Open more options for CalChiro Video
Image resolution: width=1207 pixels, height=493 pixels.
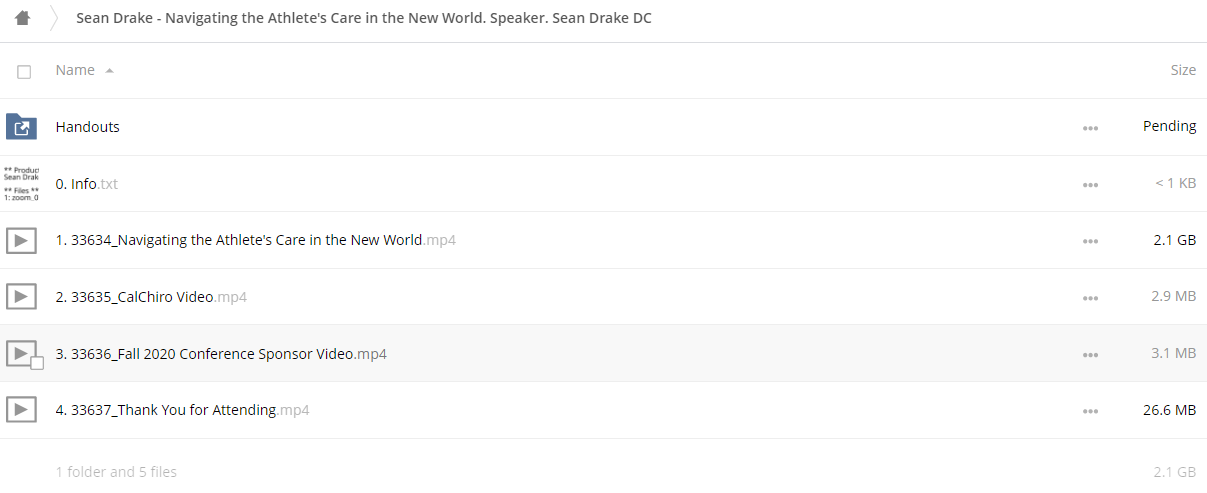tap(1090, 298)
